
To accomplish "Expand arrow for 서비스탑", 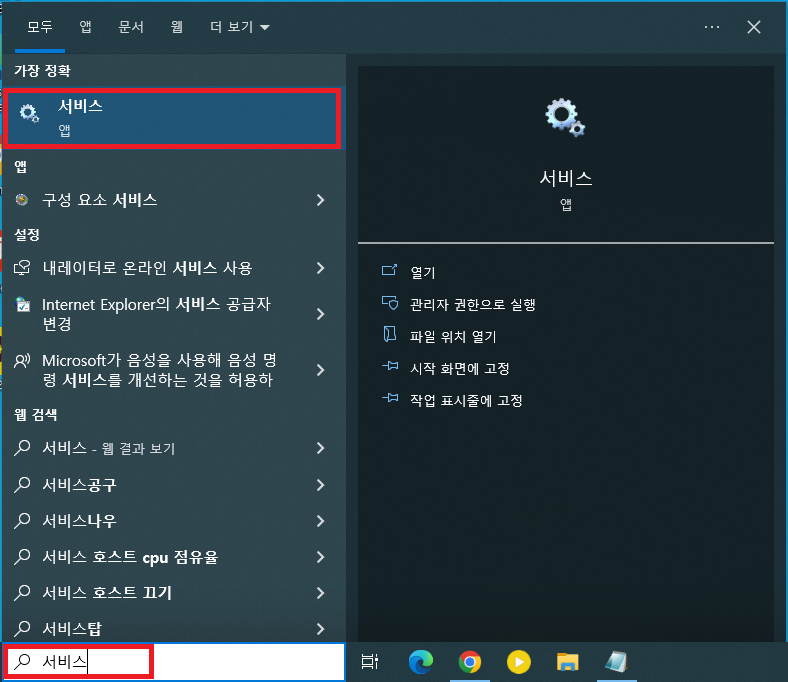I will (321, 629).
